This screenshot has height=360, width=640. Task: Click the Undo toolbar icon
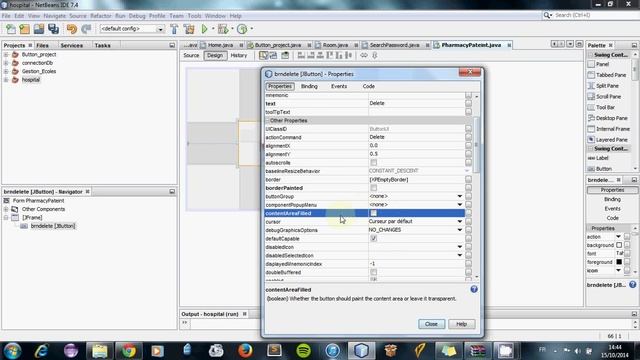click(72, 29)
